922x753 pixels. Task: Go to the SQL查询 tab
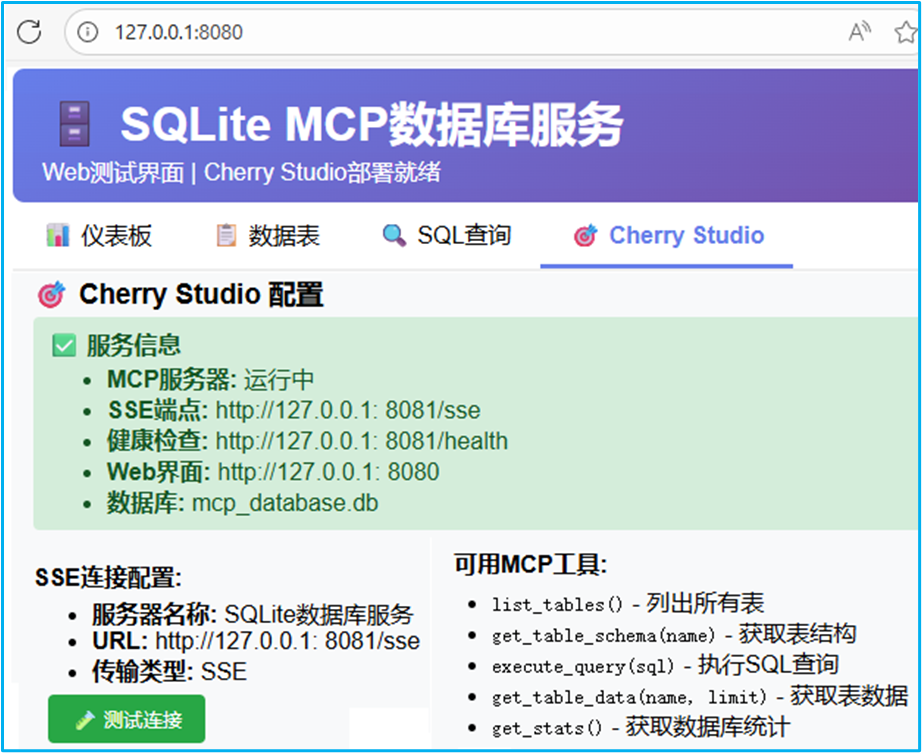click(446, 235)
